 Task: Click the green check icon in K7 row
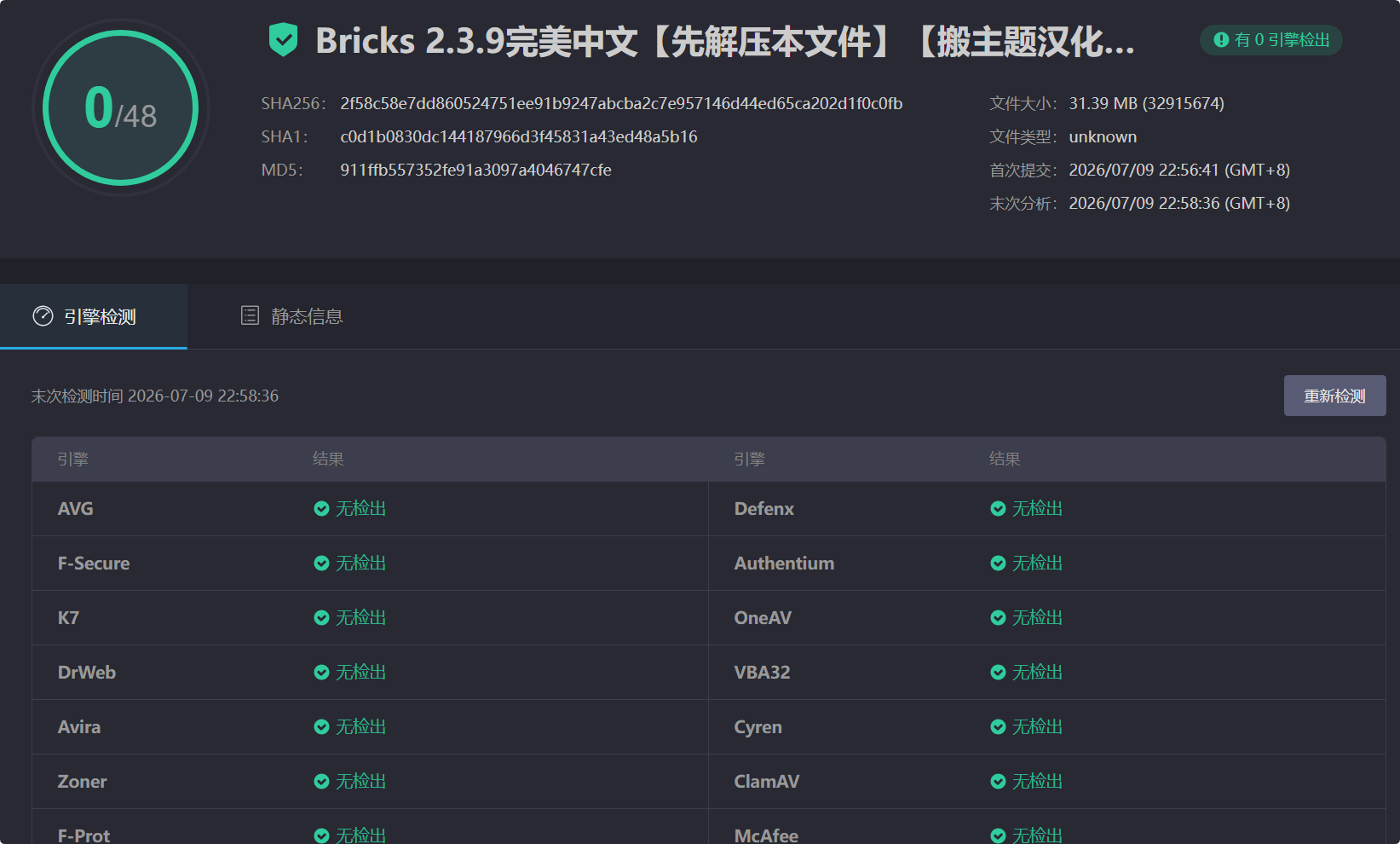(321, 618)
